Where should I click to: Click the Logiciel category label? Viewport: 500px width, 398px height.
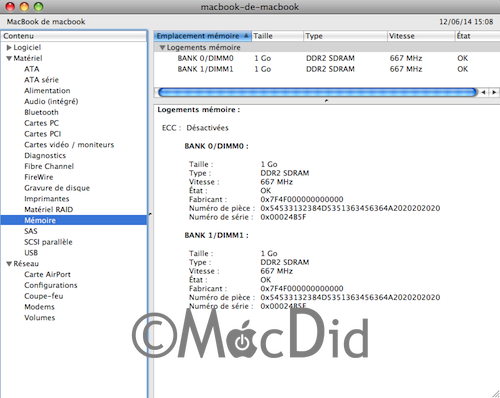click(27, 47)
